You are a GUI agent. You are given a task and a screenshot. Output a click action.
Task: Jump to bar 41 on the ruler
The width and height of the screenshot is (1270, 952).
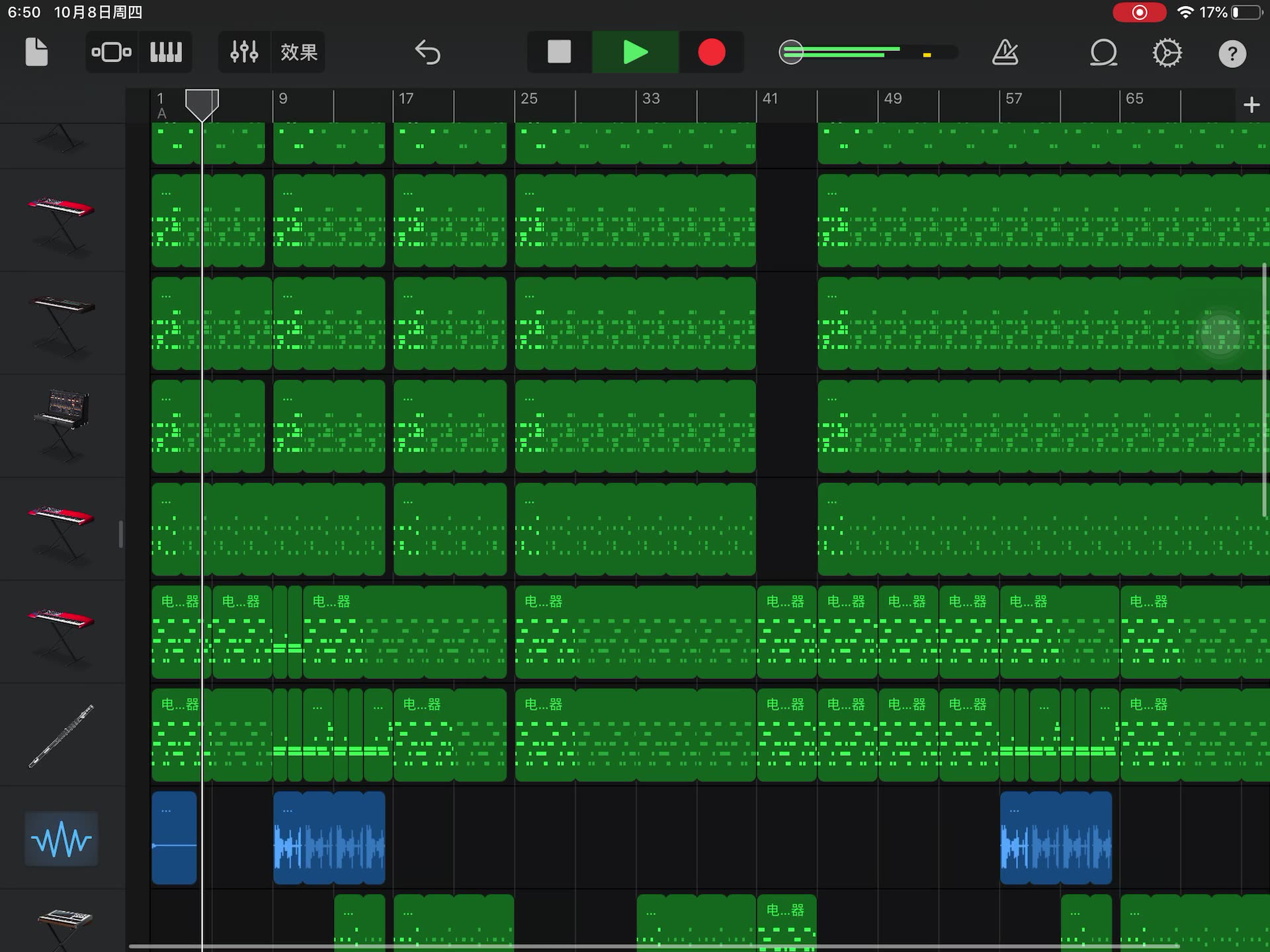(x=770, y=99)
